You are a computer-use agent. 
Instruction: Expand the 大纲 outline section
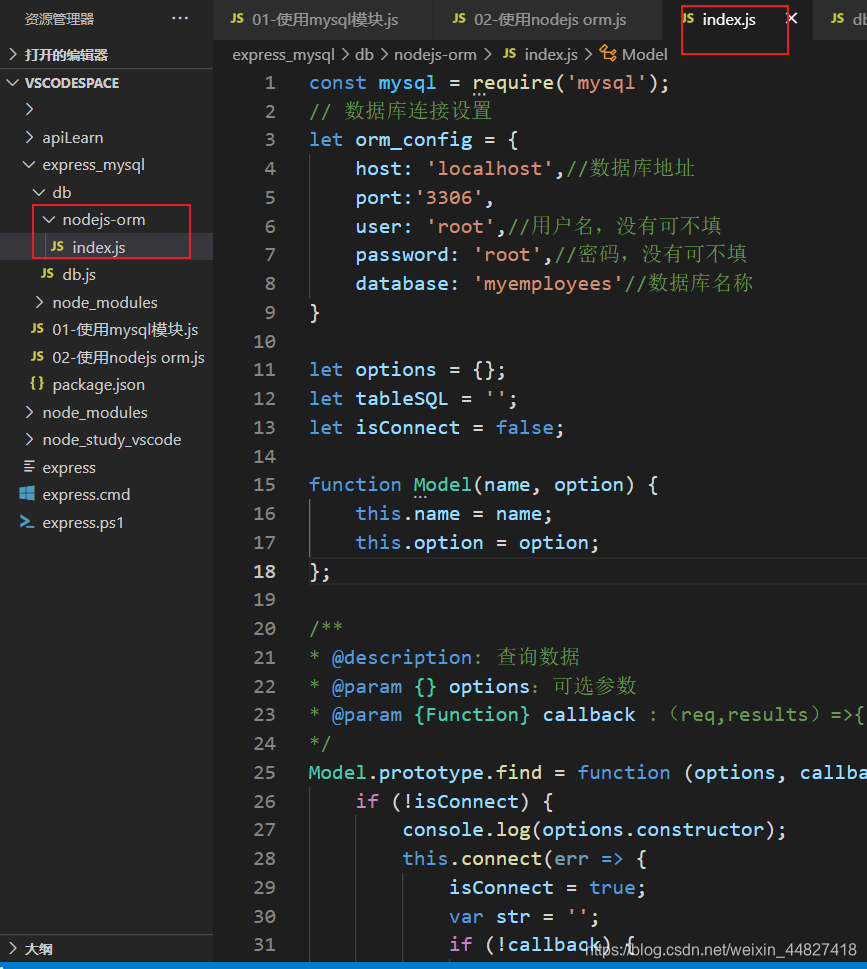point(12,948)
